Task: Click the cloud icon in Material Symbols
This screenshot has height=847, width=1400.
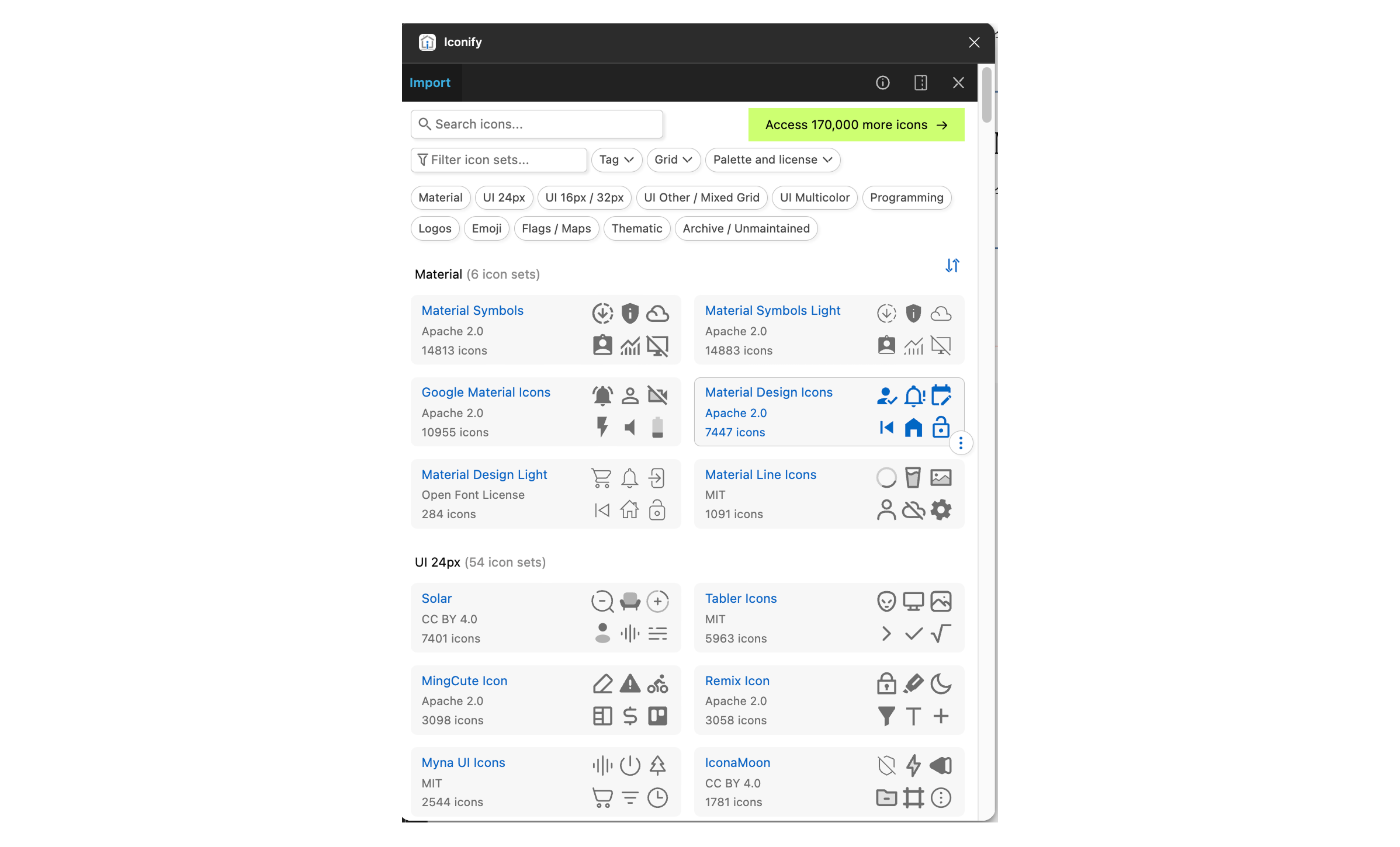Action: (x=657, y=314)
